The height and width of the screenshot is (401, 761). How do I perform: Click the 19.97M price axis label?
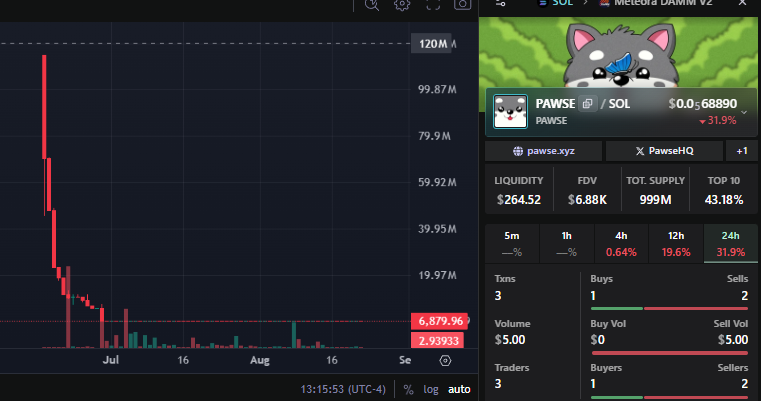(x=437, y=275)
